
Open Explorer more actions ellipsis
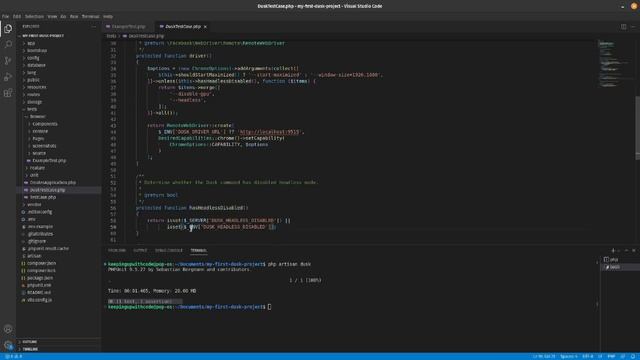click(93, 27)
